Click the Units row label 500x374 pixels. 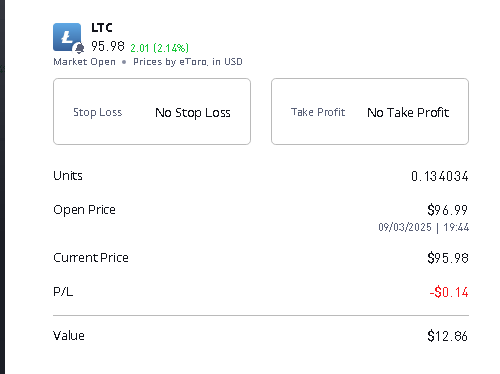68,176
